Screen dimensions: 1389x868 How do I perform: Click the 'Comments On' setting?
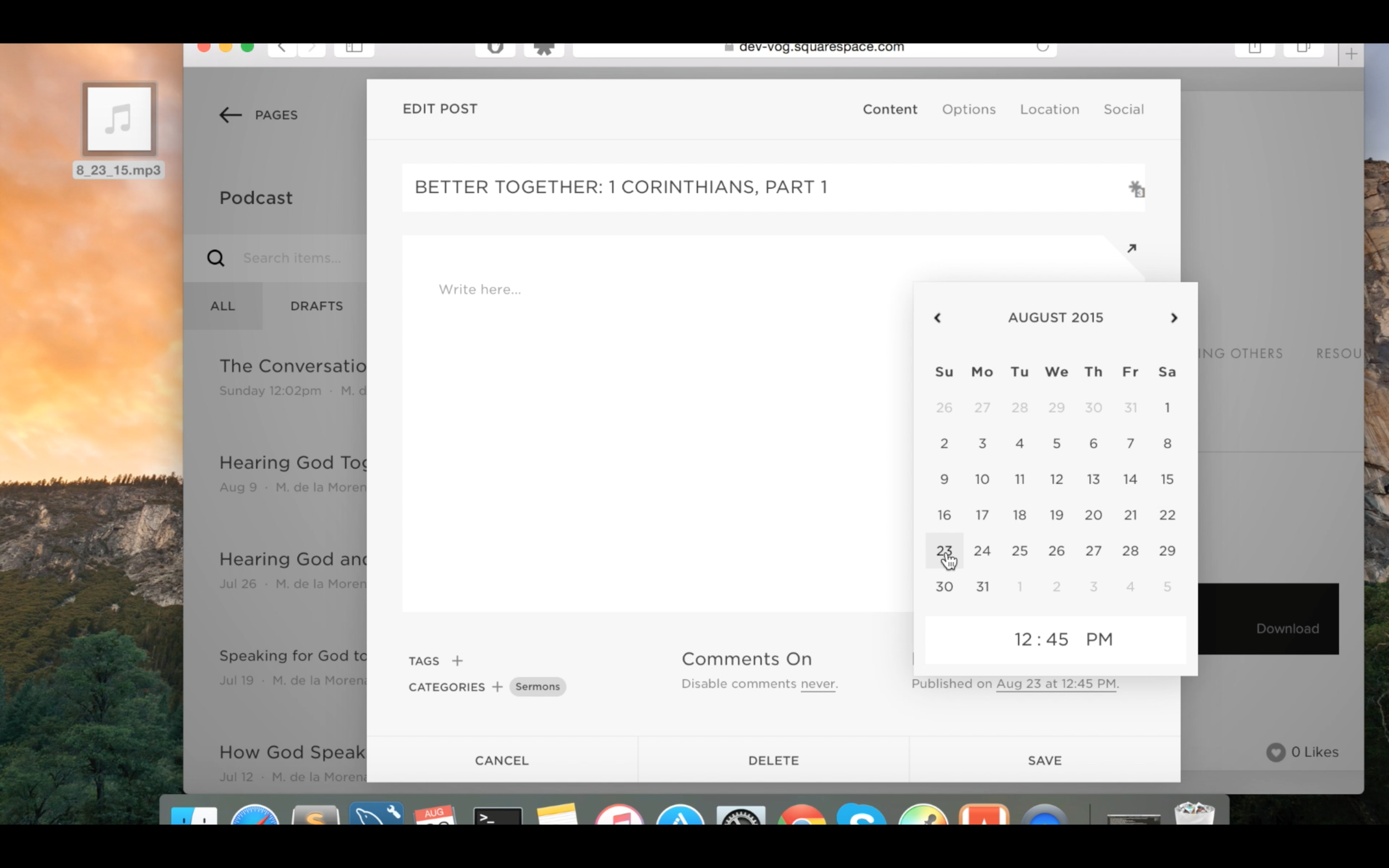[747, 659]
